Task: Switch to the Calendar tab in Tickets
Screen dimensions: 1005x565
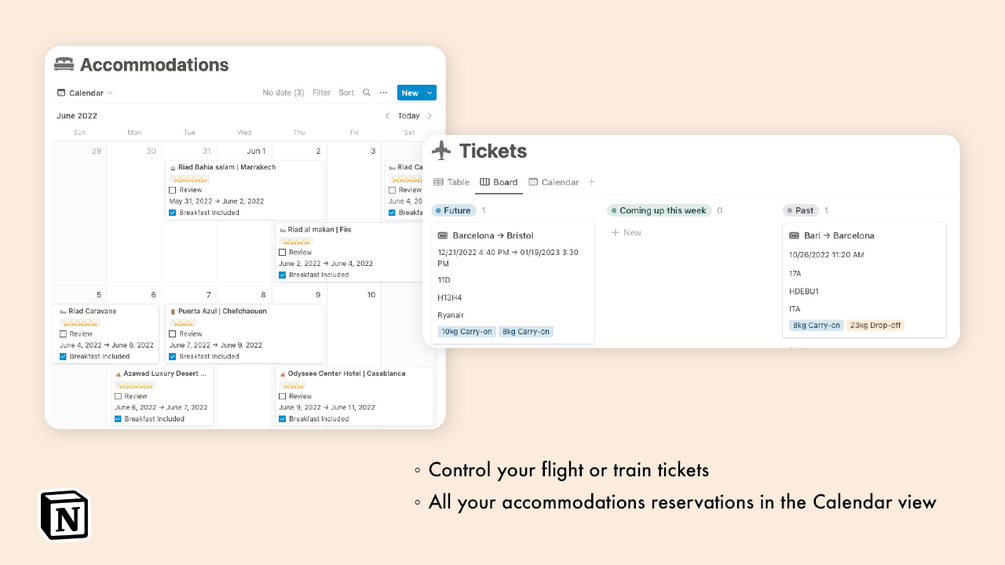Action: (554, 182)
